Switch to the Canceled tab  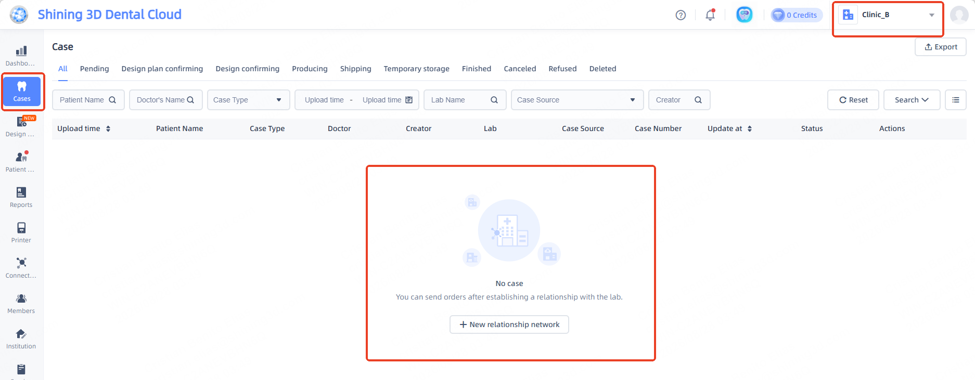[520, 69]
